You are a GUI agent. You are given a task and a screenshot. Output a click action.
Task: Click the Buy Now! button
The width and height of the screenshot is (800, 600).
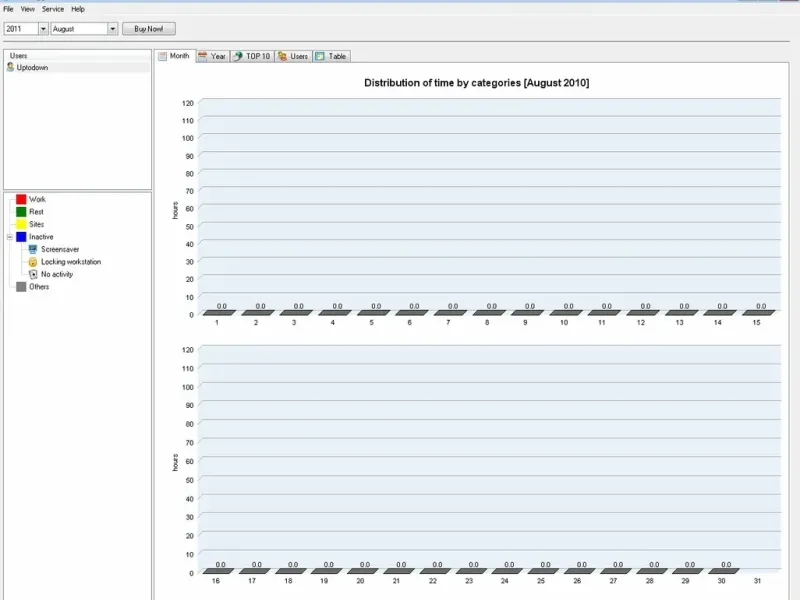[x=149, y=29]
